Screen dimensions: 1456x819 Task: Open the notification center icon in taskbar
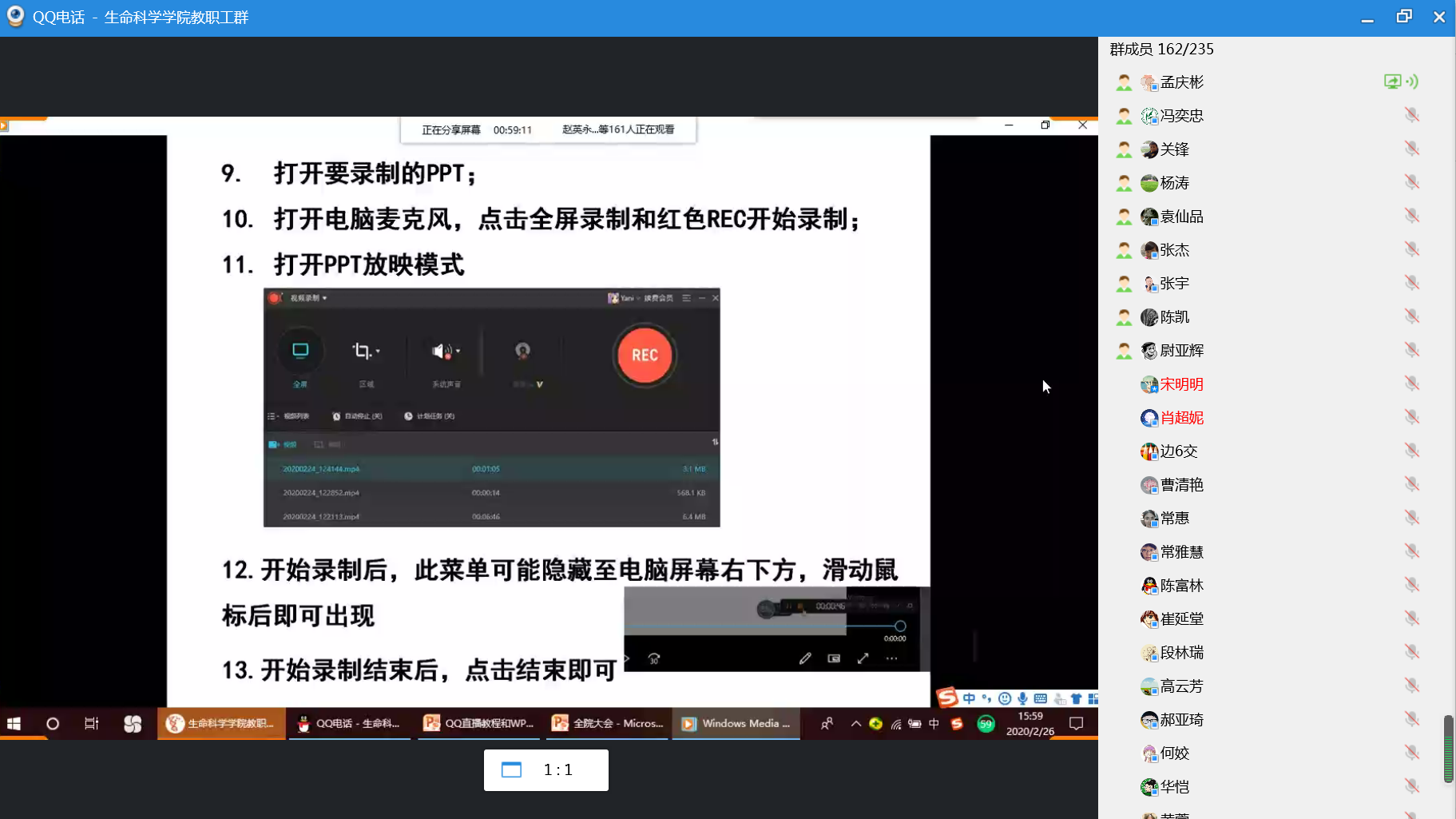tap(1076, 723)
